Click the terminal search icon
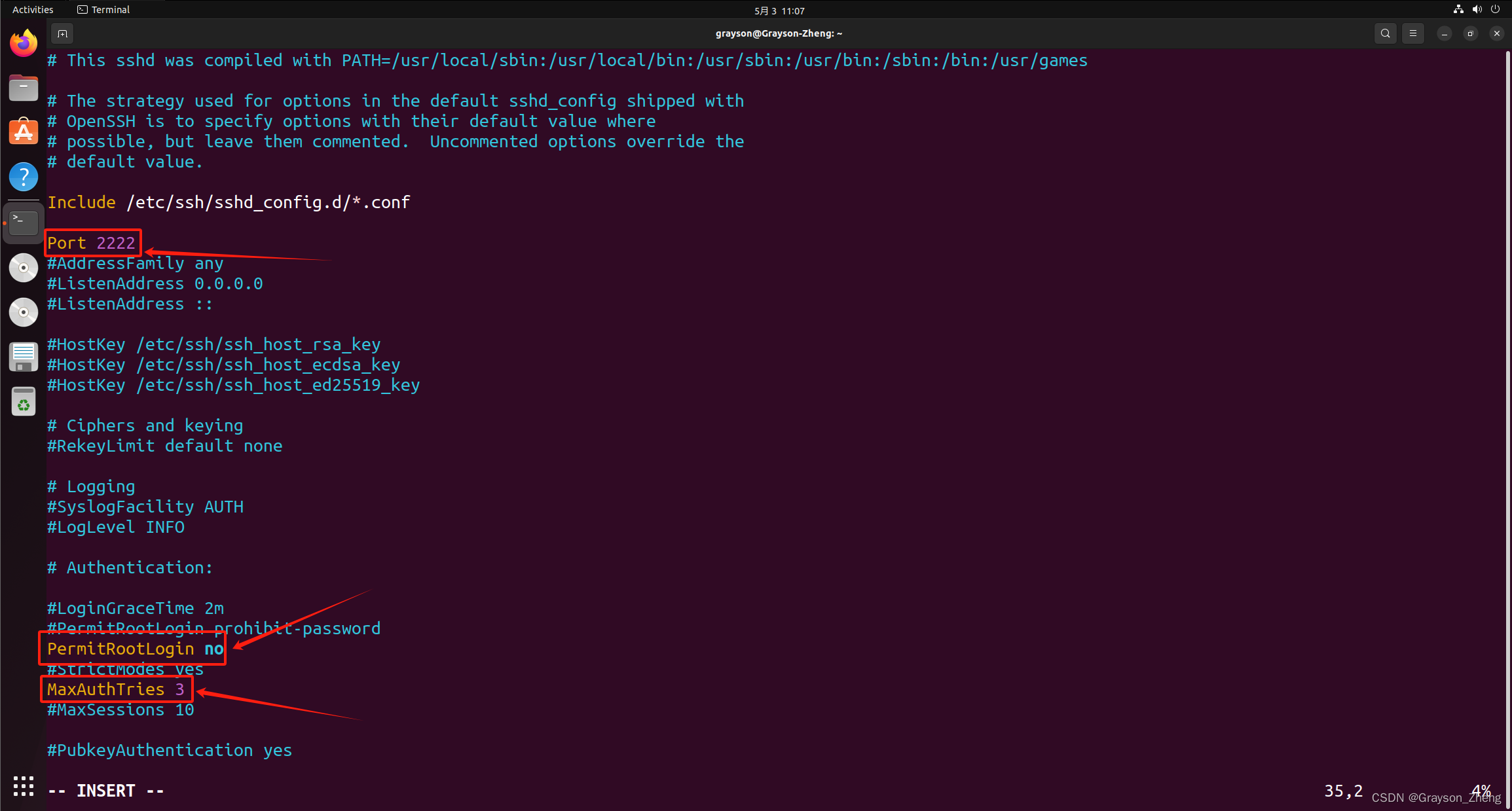1512x811 pixels. pos(1385,33)
